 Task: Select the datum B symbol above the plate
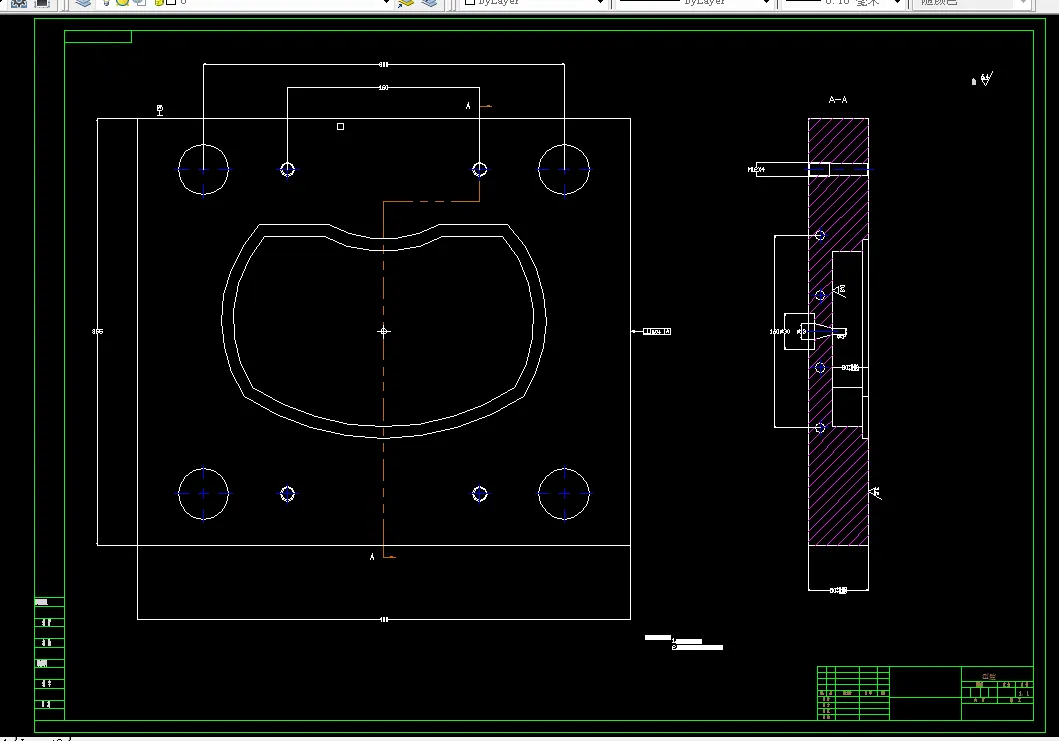tap(160, 110)
